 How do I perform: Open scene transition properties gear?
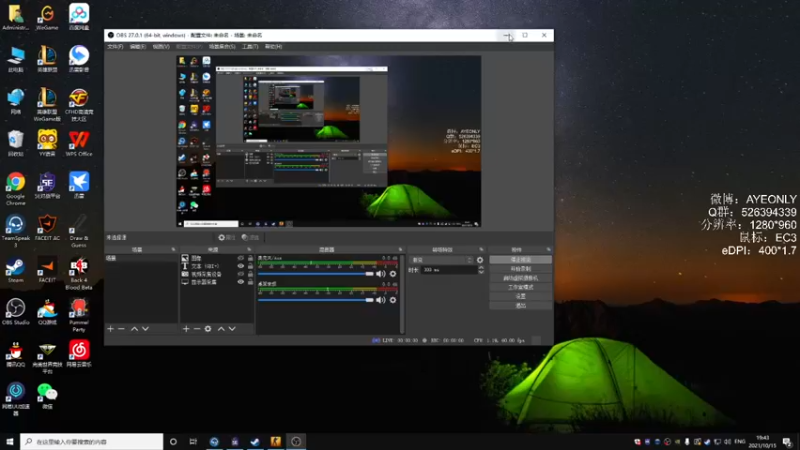[x=480, y=260]
